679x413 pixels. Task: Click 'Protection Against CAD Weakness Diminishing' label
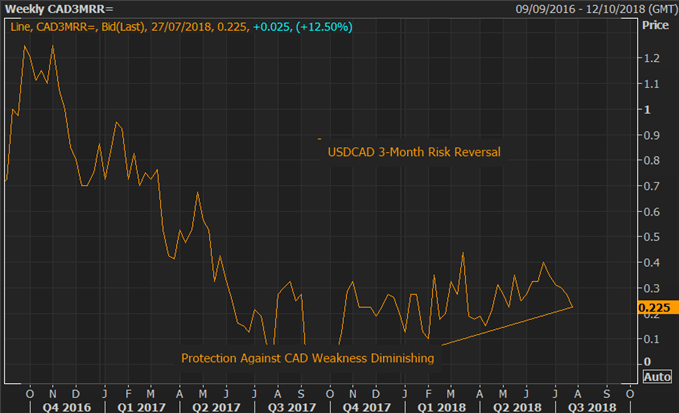pos(307,358)
